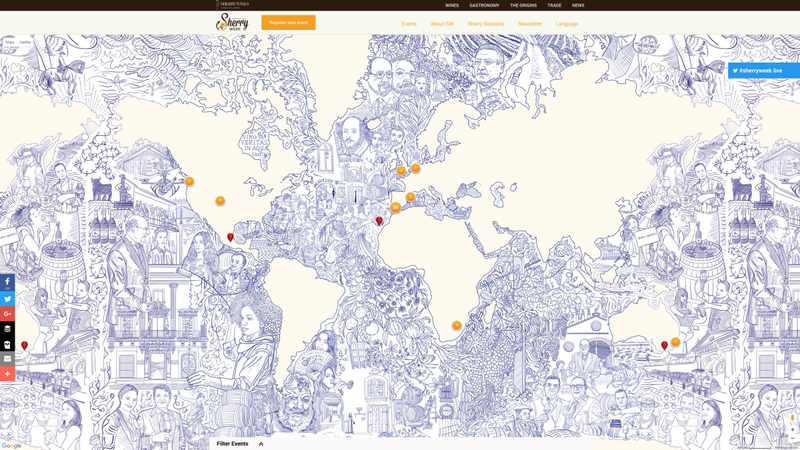Open orange cluster over South Africa
Screen dimensions: 800x450
[457, 326]
